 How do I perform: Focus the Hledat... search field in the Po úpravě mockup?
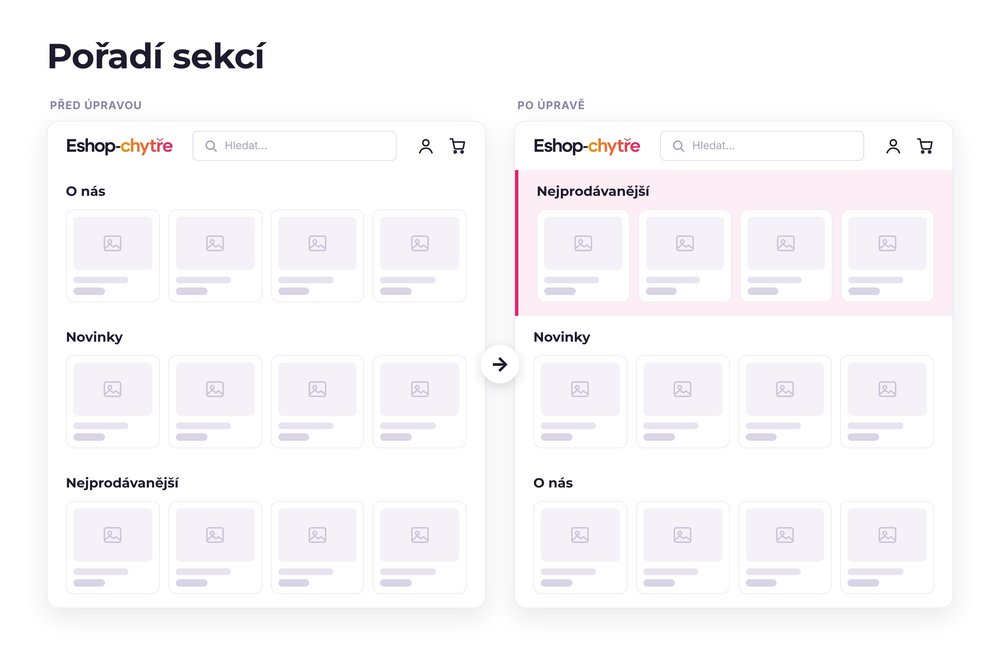click(x=762, y=146)
